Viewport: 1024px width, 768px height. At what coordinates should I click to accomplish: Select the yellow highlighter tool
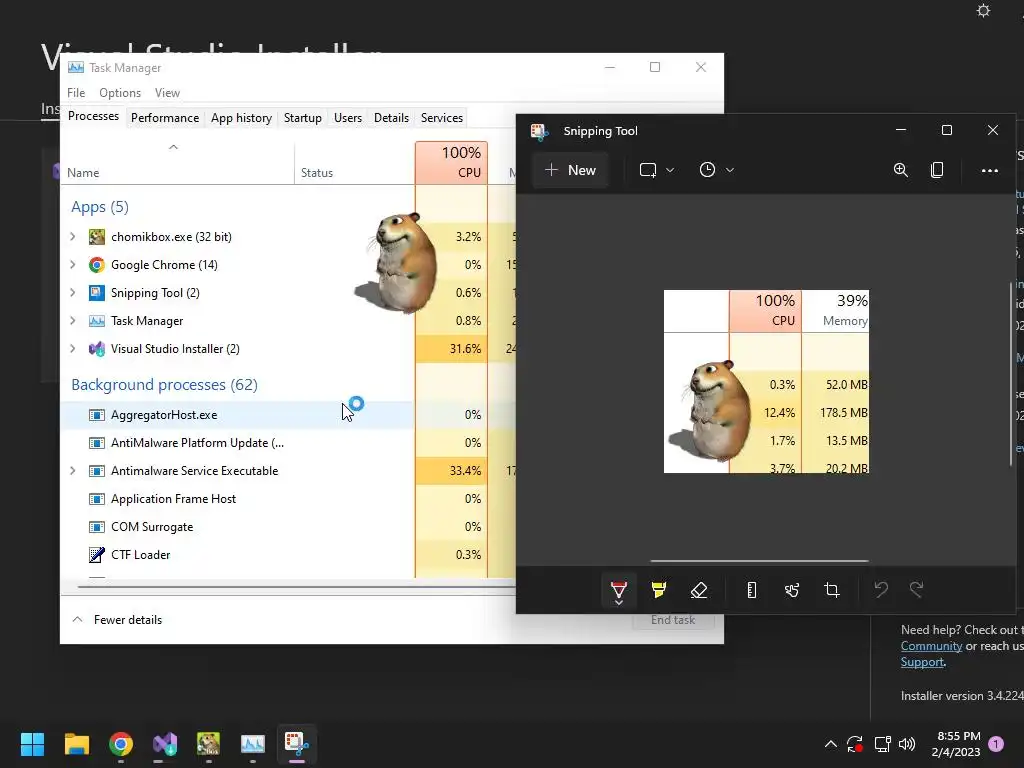658,590
